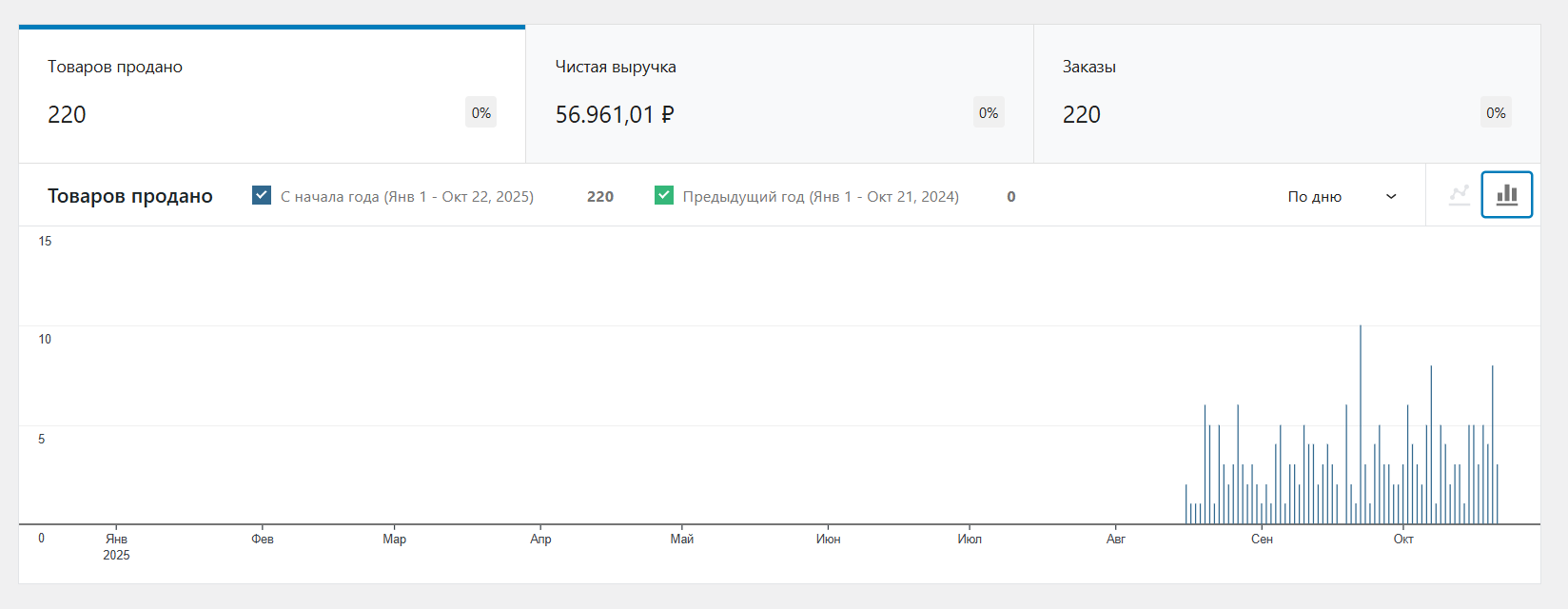Click the 'Авг' month axis label

pos(1116,540)
